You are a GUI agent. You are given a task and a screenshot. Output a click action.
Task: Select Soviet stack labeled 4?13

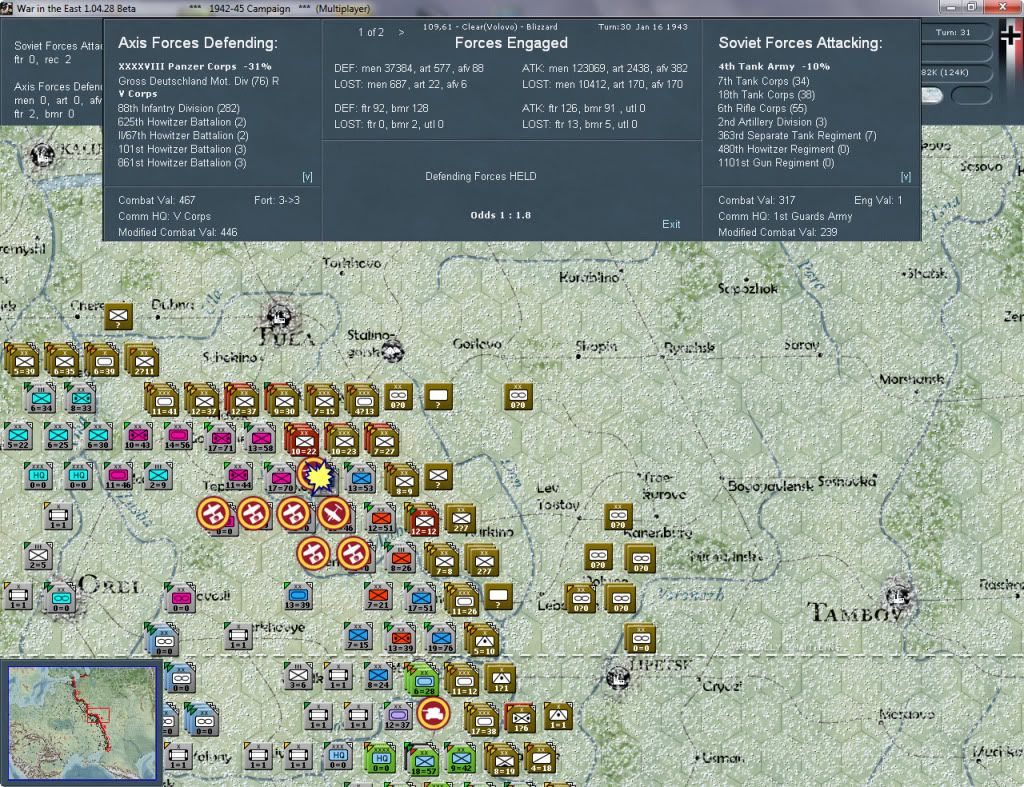click(x=363, y=400)
